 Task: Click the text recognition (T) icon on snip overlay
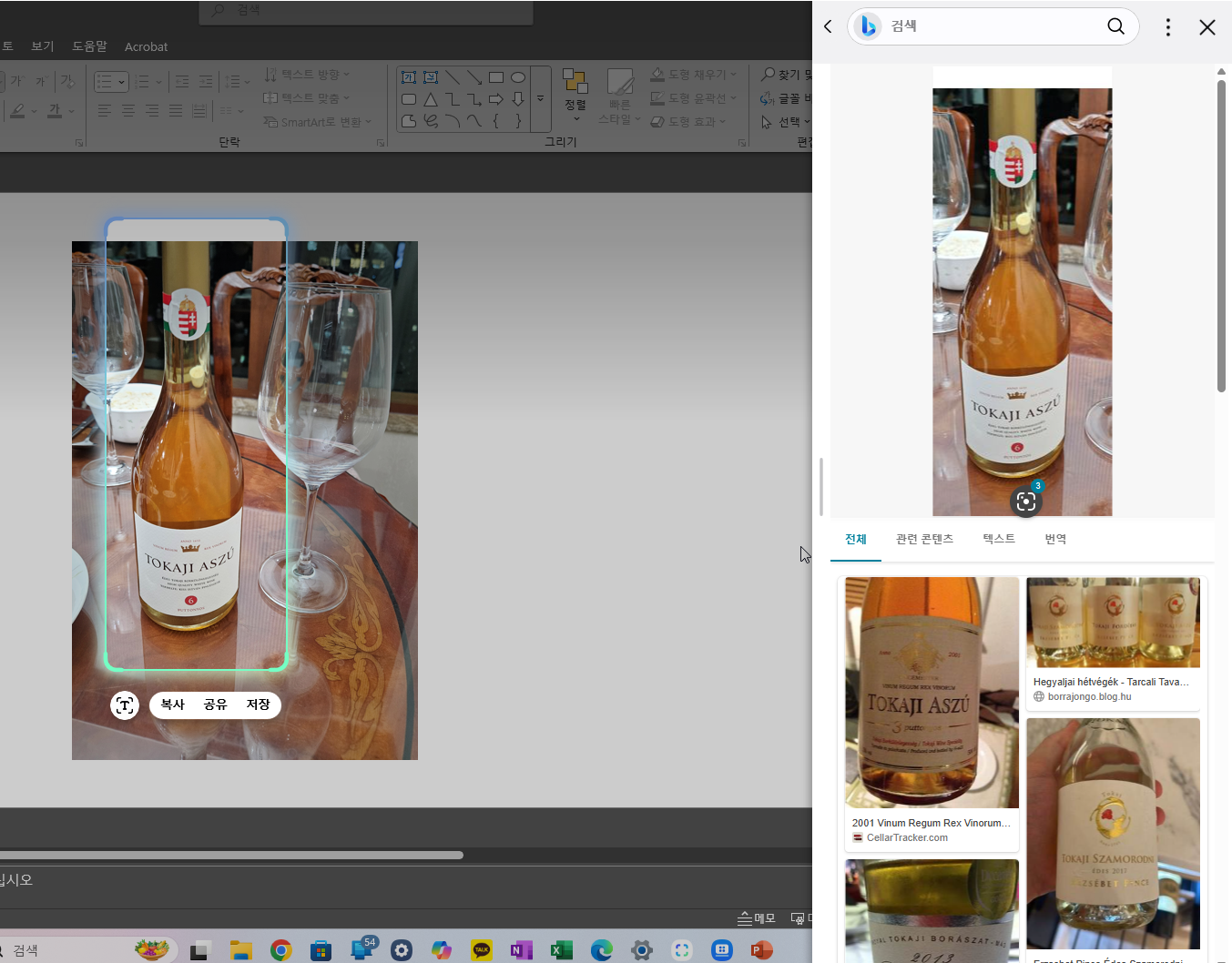[x=125, y=705]
